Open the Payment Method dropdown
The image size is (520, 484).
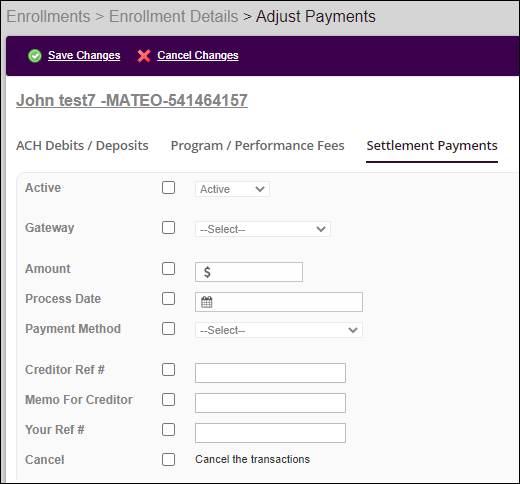tap(279, 330)
